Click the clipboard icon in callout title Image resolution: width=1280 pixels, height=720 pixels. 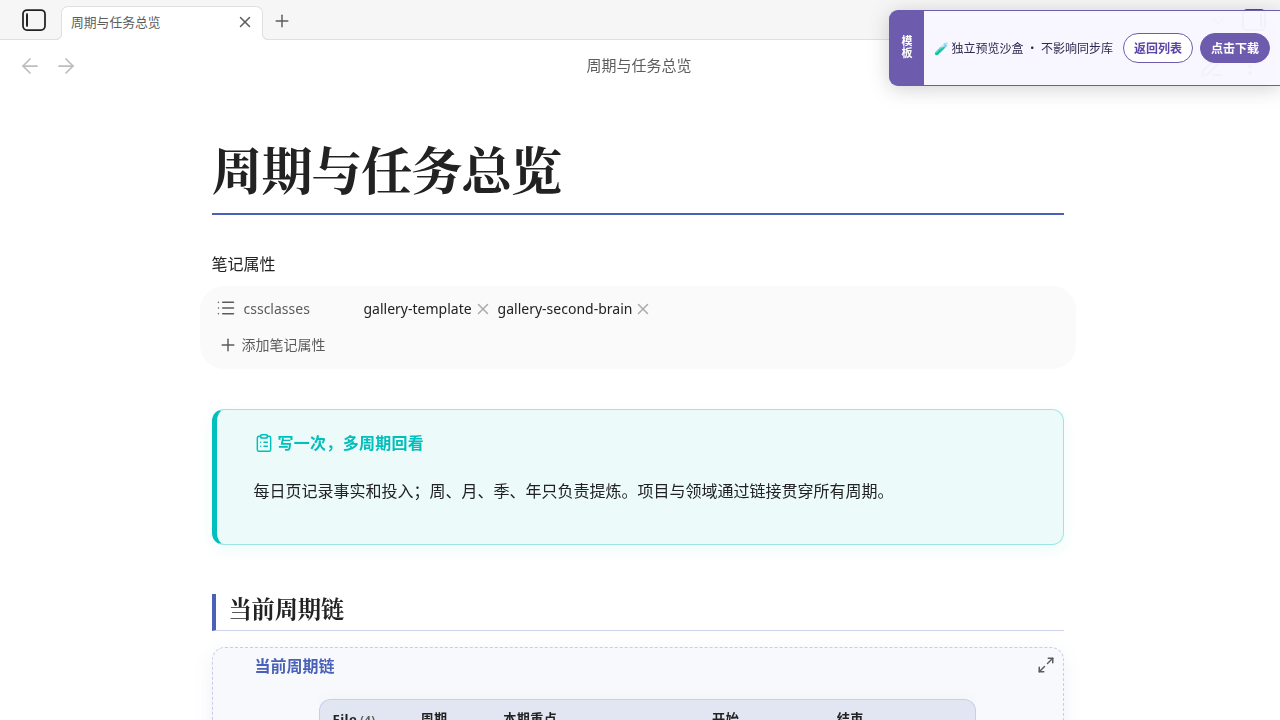coord(264,443)
